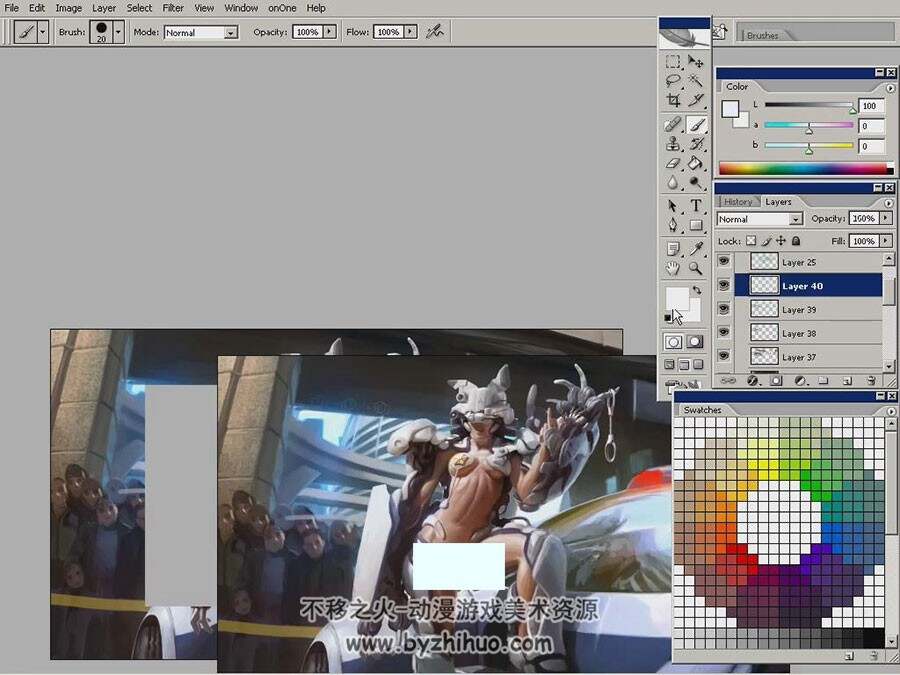Toggle lock image pixels
The height and width of the screenshot is (675, 900).
[766, 241]
